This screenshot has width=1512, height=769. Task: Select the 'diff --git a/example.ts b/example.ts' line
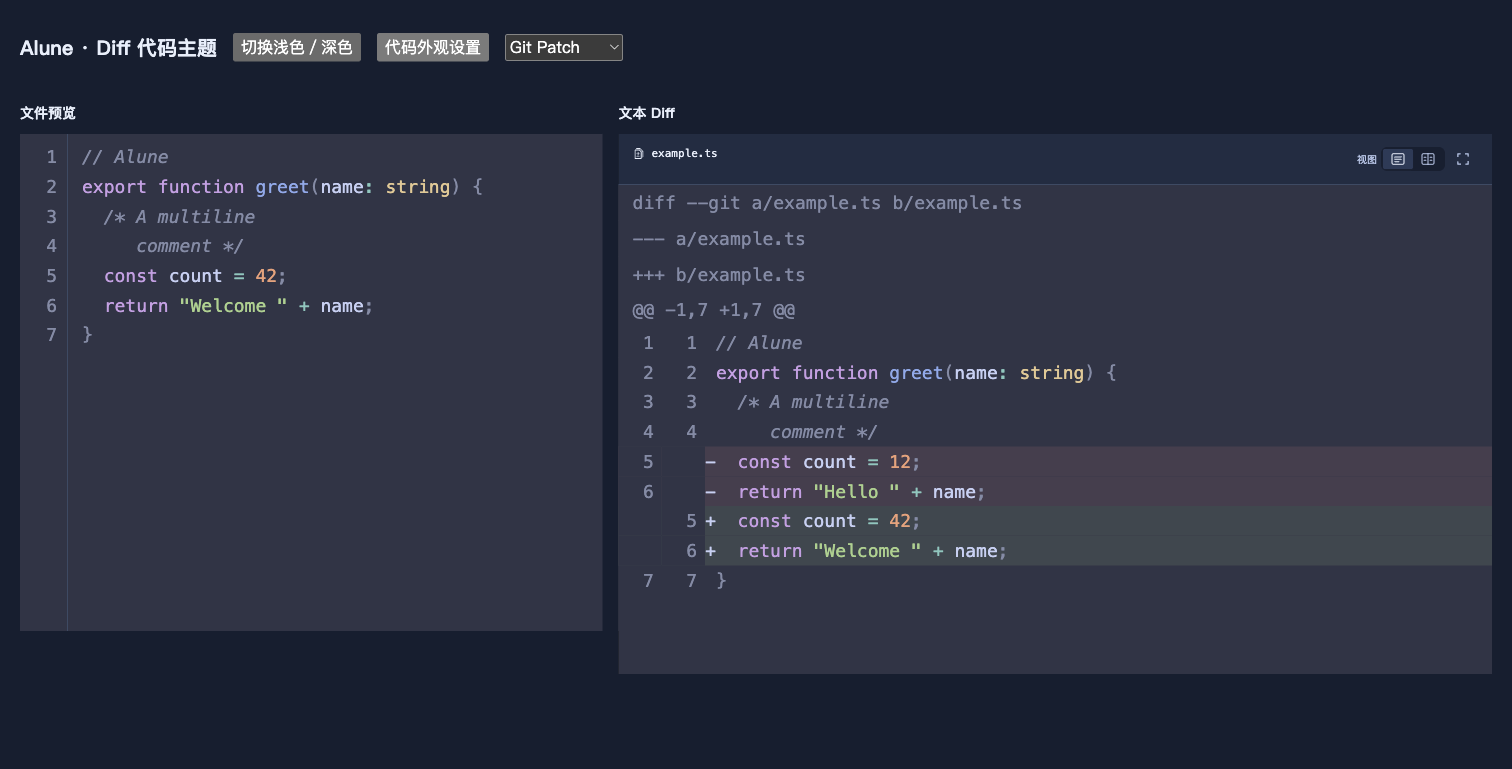pyautogui.click(x=827, y=203)
